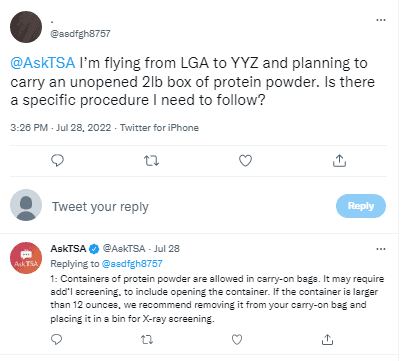Open the AskTSA avatar in the reply
The width and height of the screenshot is (404, 361).
[x=26, y=258]
